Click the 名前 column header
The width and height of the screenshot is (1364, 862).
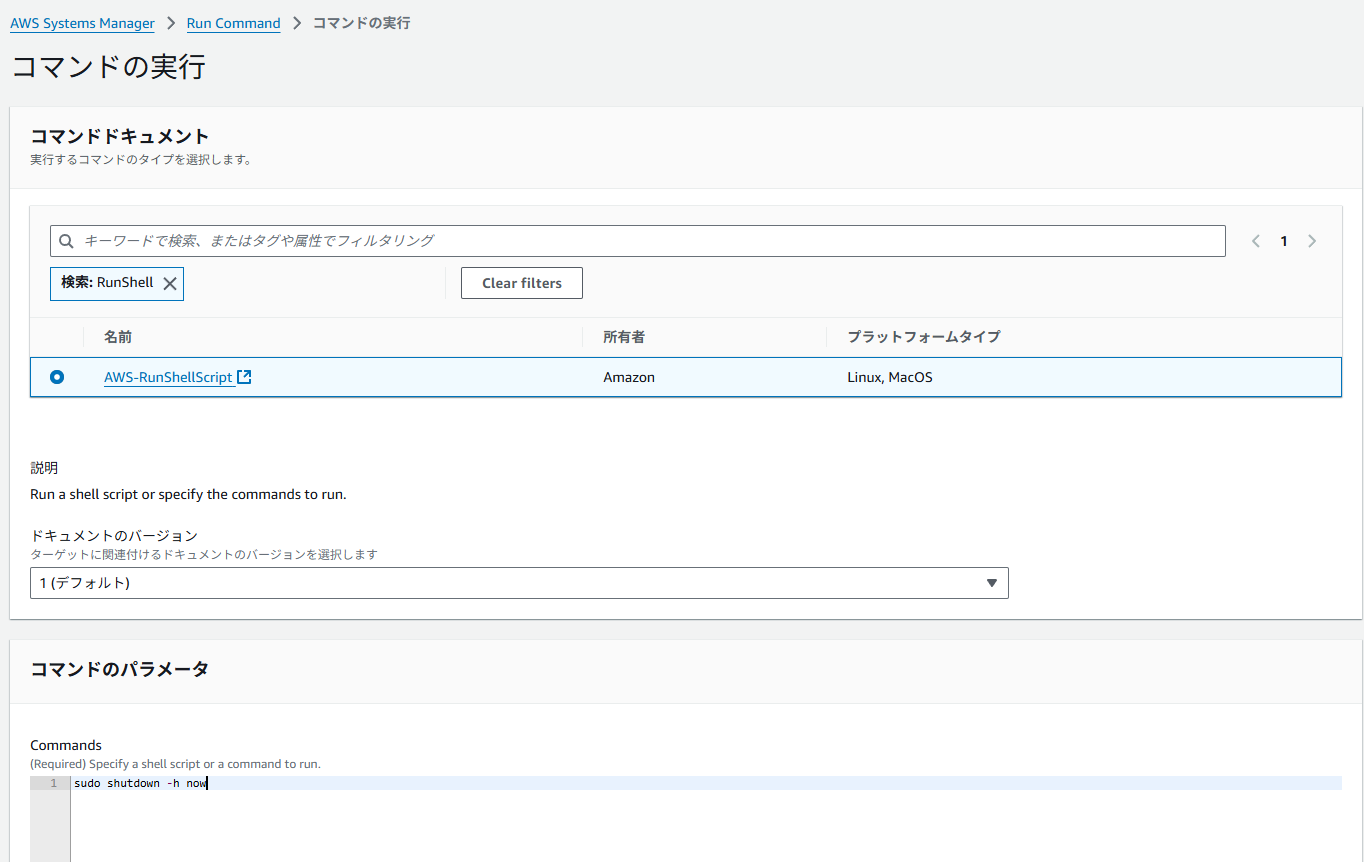tap(118, 337)
